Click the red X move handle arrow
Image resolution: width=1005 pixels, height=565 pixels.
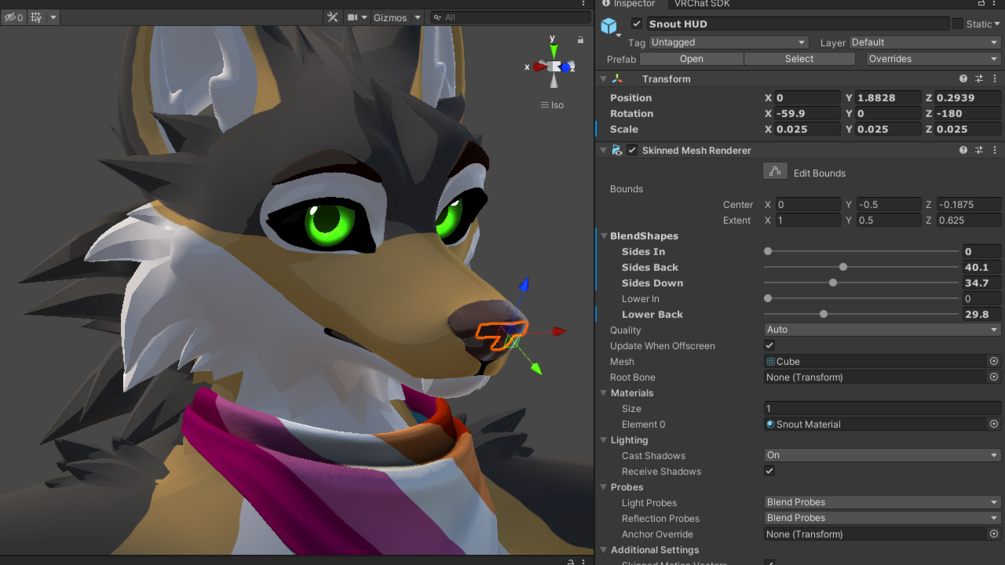coord(560,331)
